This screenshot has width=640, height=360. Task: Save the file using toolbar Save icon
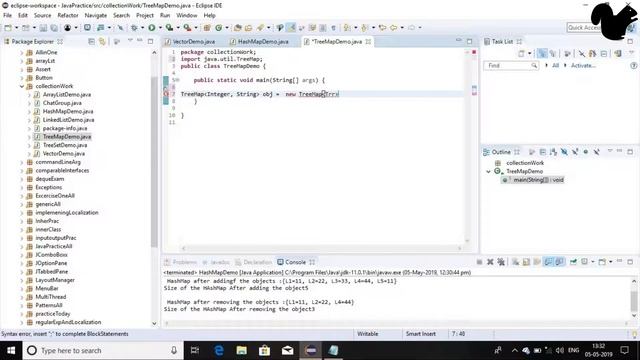pos(43,28)
